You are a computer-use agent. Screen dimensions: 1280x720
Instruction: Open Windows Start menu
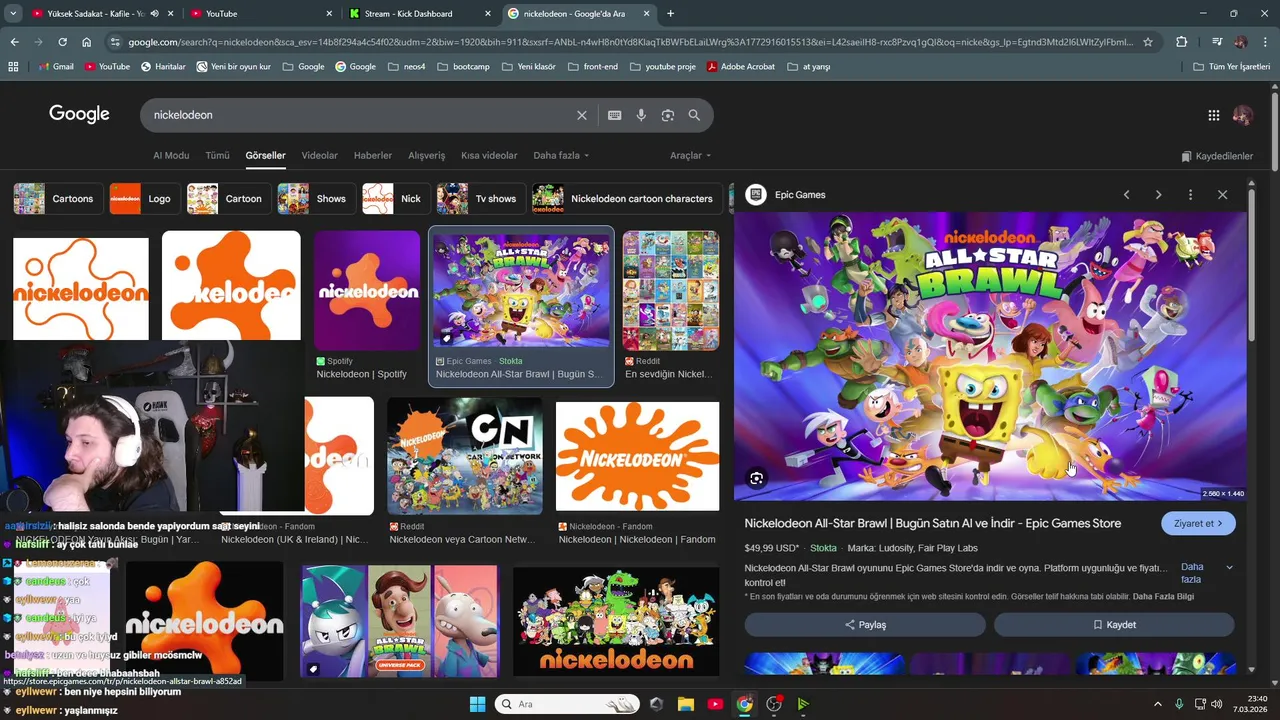pyautogui.click(x=477, y=704)
